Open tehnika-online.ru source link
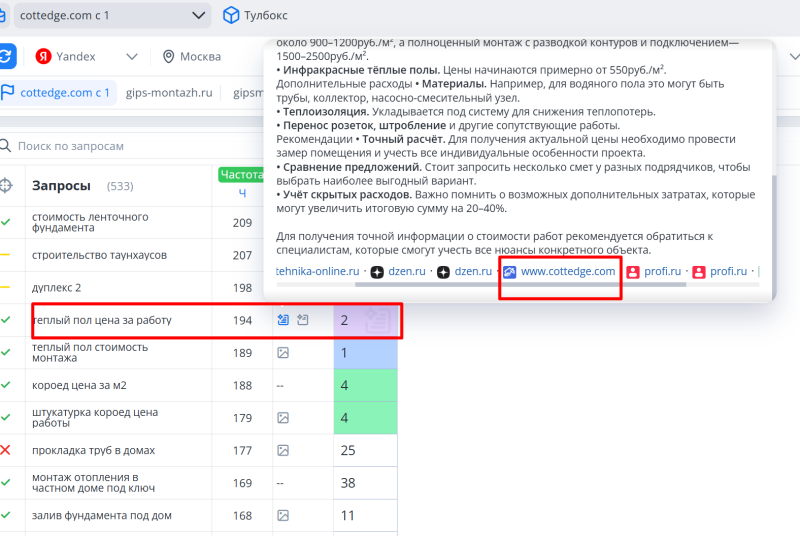 [317, 271]
